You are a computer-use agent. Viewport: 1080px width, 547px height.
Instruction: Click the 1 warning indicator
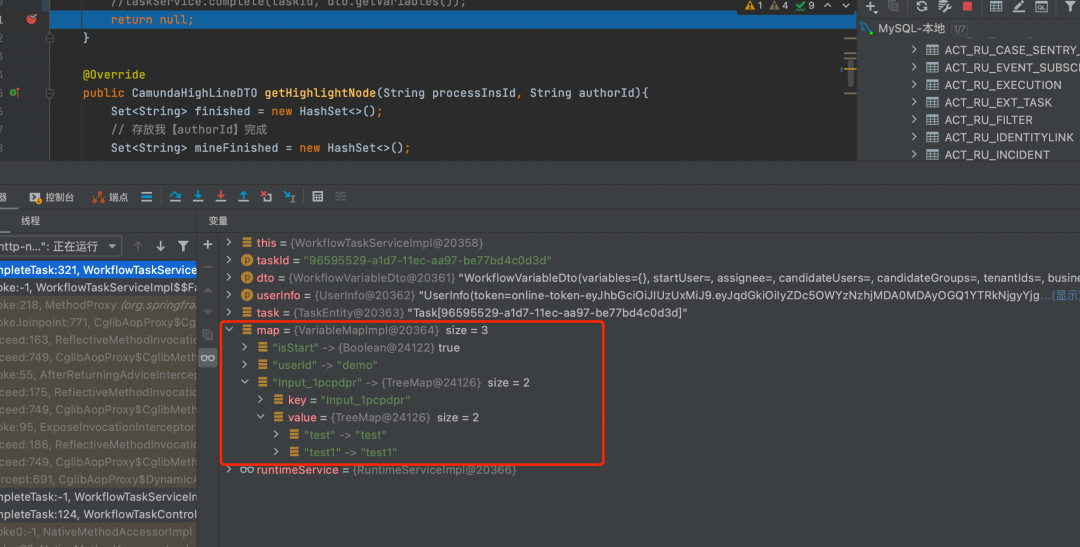(754, 6)
